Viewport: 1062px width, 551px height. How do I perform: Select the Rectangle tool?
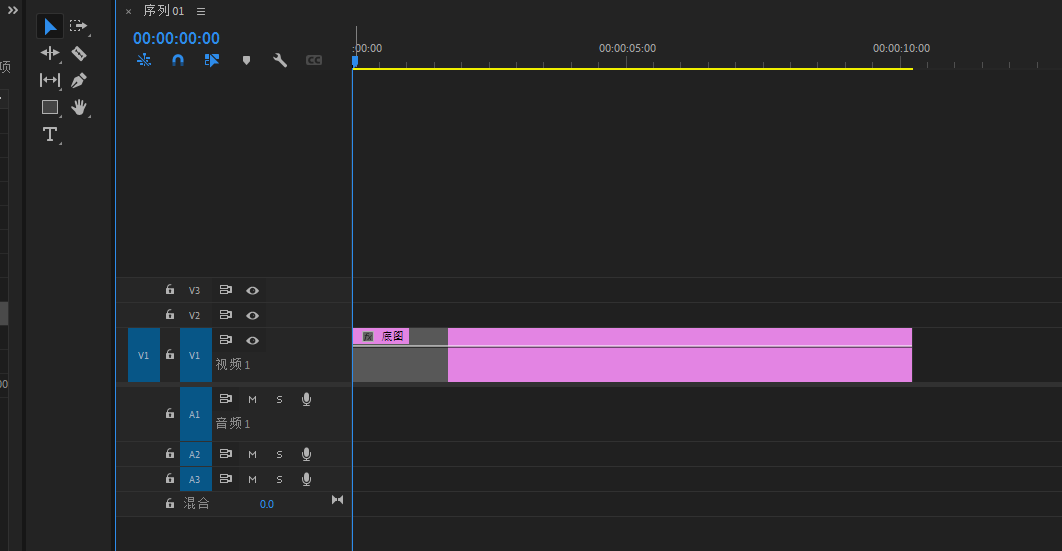(50, 107)
